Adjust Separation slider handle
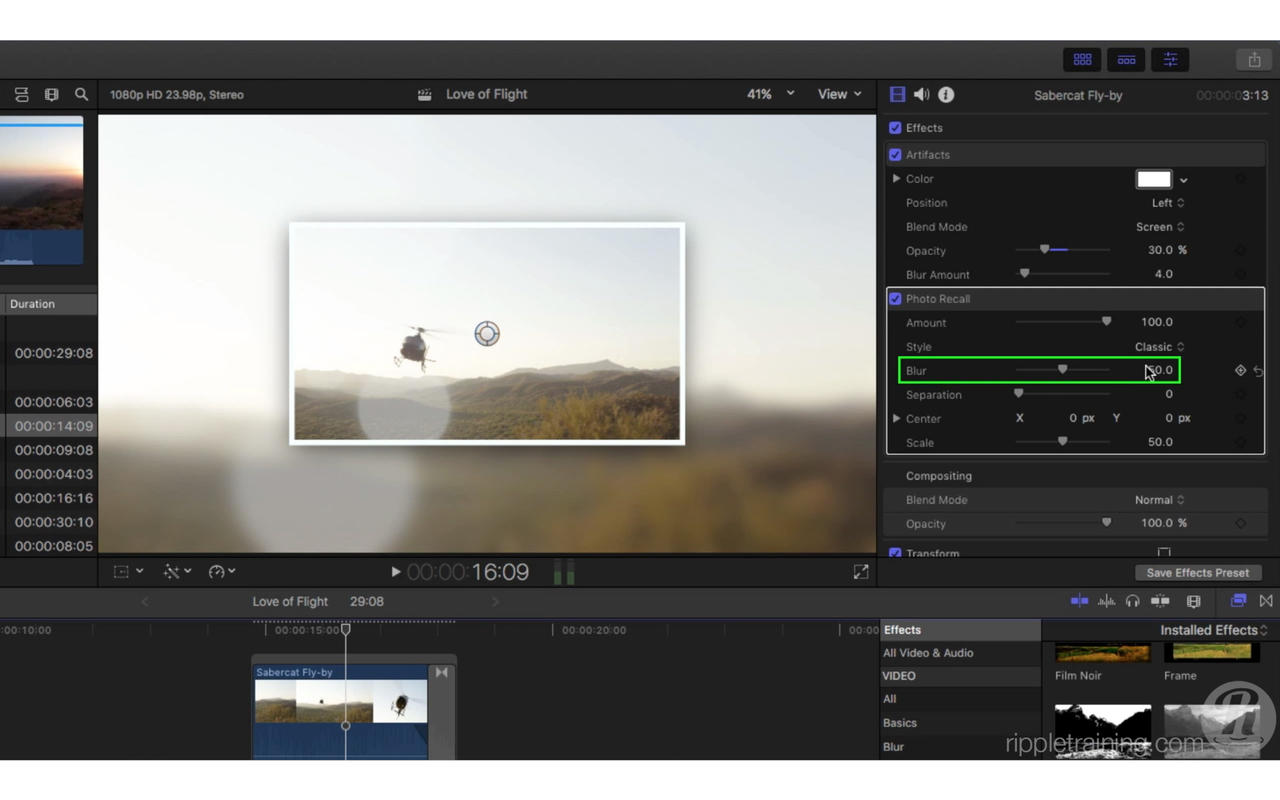Image resolution: width=1280 pixels, height=800 pixels. [x=1019, y=394]
